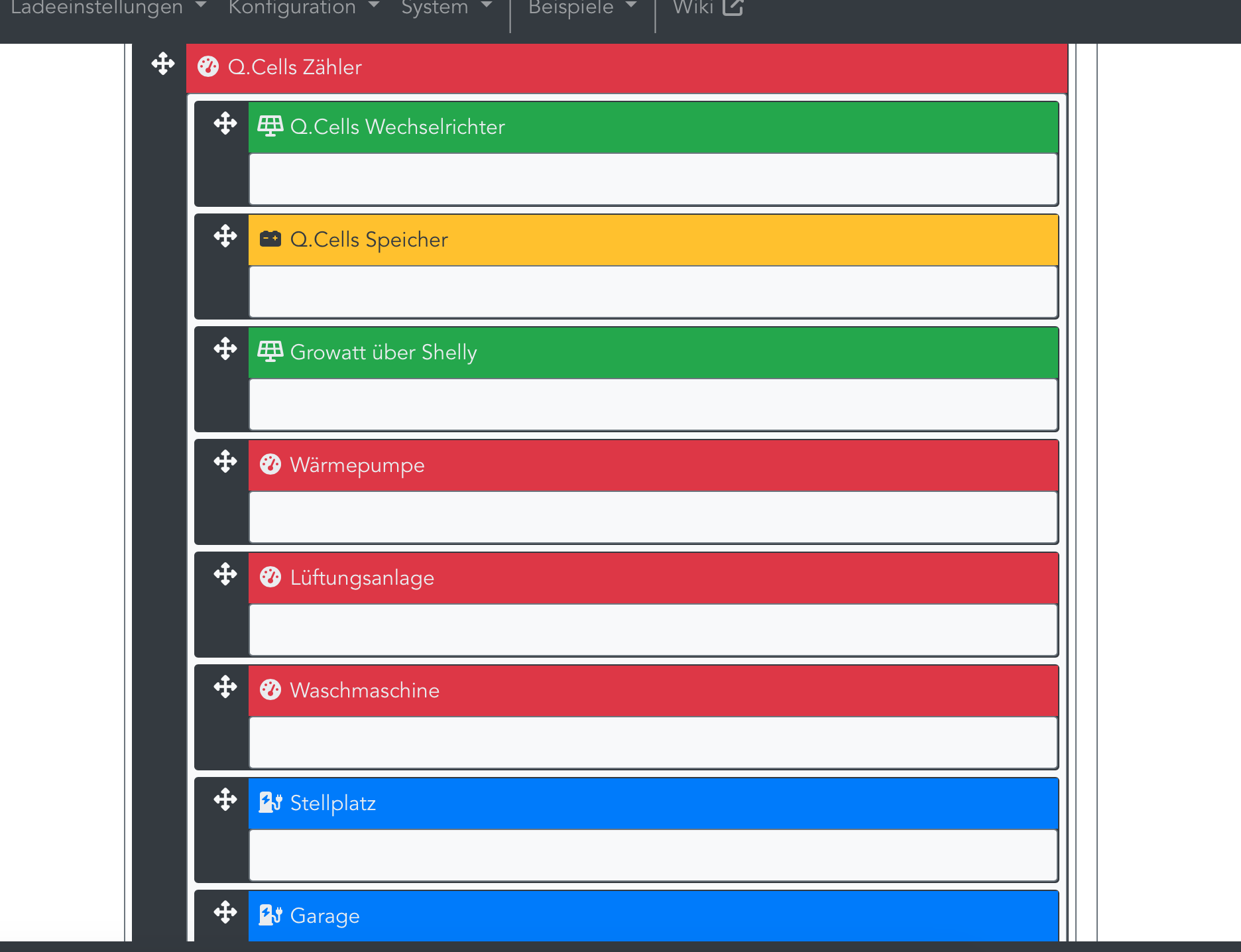Click the gauge icon beside Q.Cells Zähler
1241x952 pixels.
pos(208,67)
